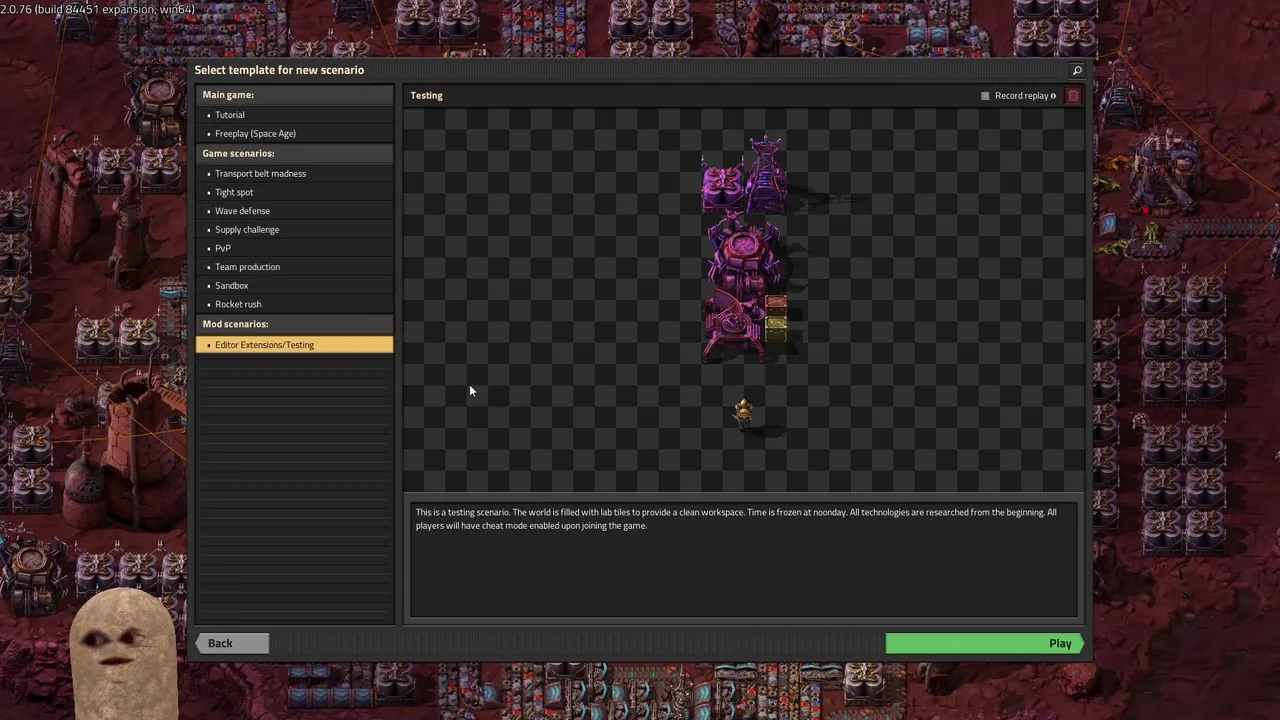Enable the Record replay checkbox
The image size is (1280, 720).
[985, 96]
